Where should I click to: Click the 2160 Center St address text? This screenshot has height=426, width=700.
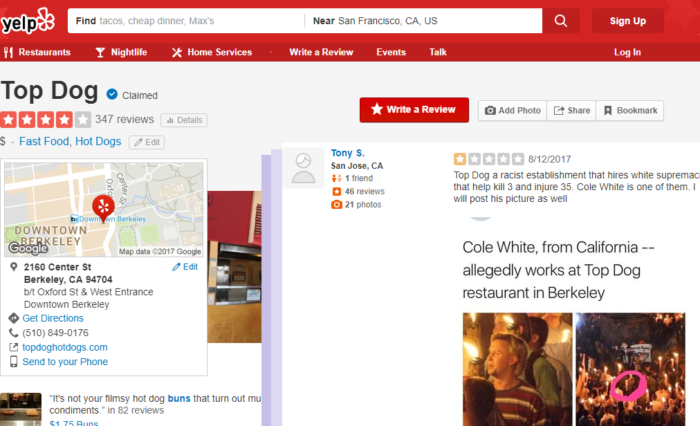tap(58, 267)
